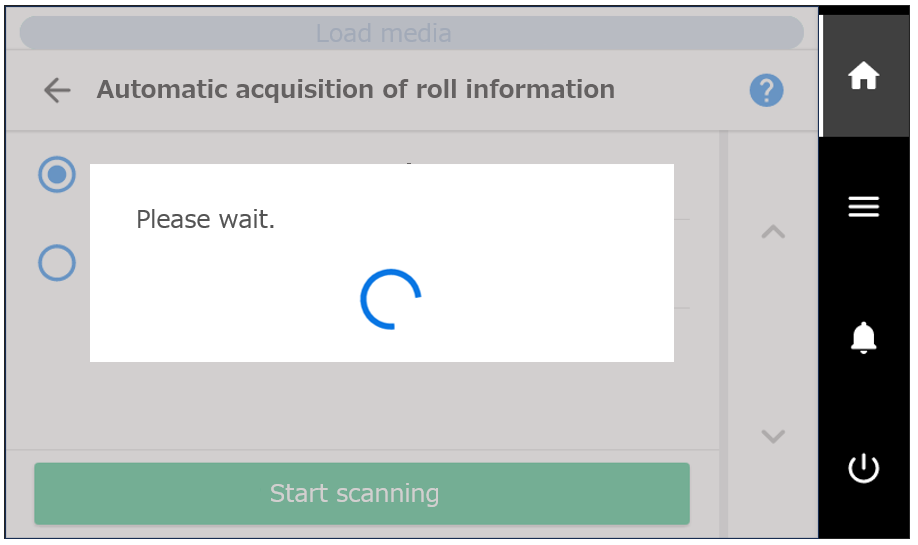Select the second empty radio button
918x545 pixels.
[x=57, y=262]
